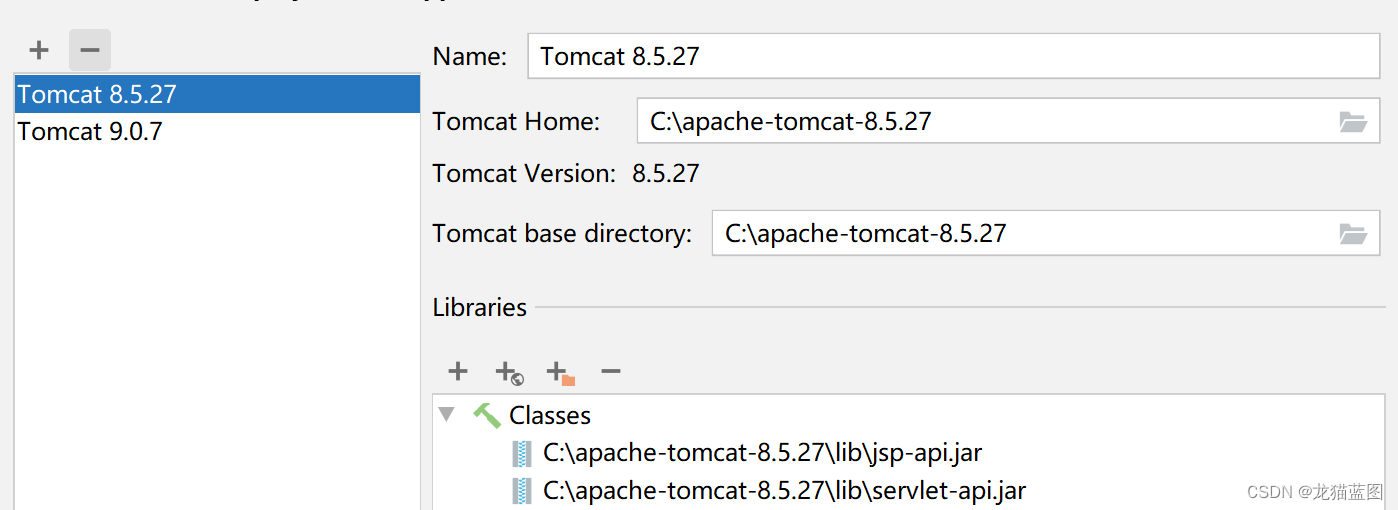Click the Tomcat Home path field
1398x510 pixels.
coord(985,122)
